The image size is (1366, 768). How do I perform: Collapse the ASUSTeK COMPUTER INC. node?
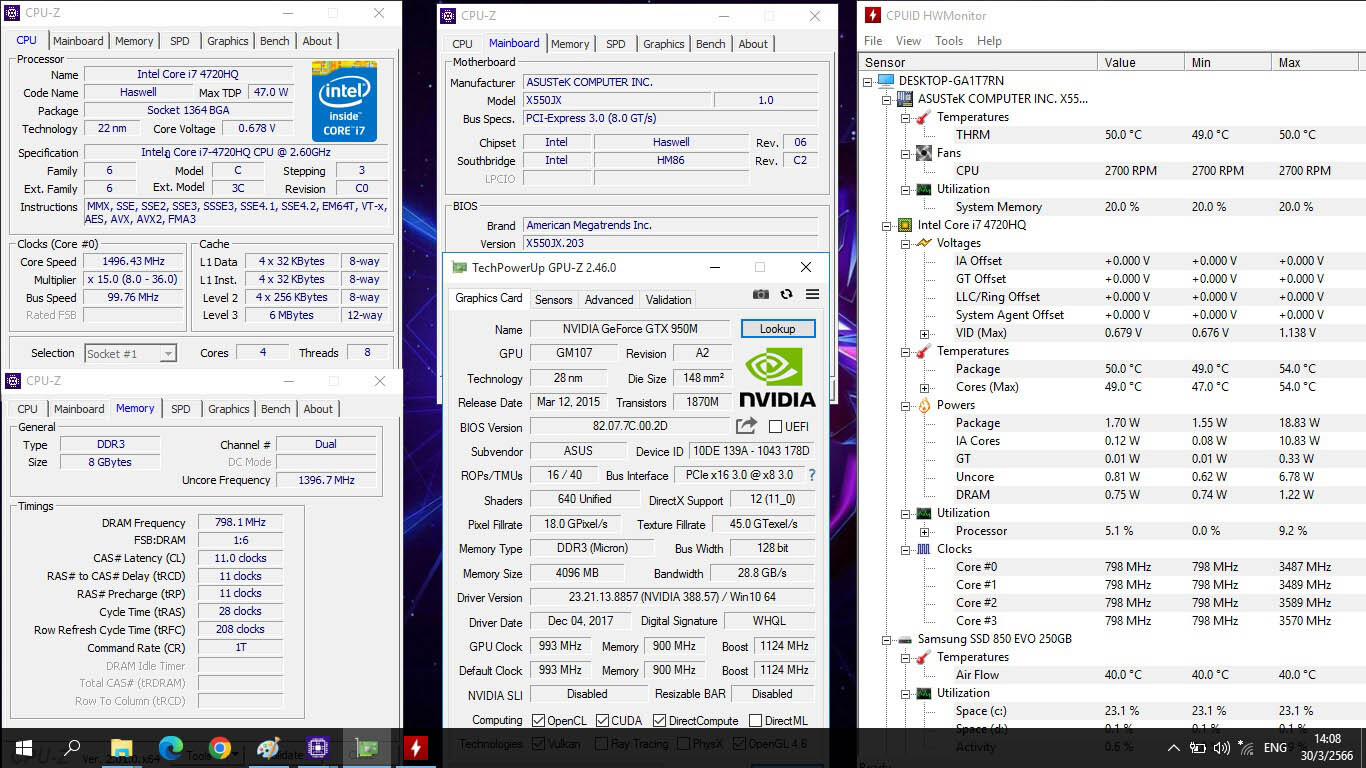886,99
